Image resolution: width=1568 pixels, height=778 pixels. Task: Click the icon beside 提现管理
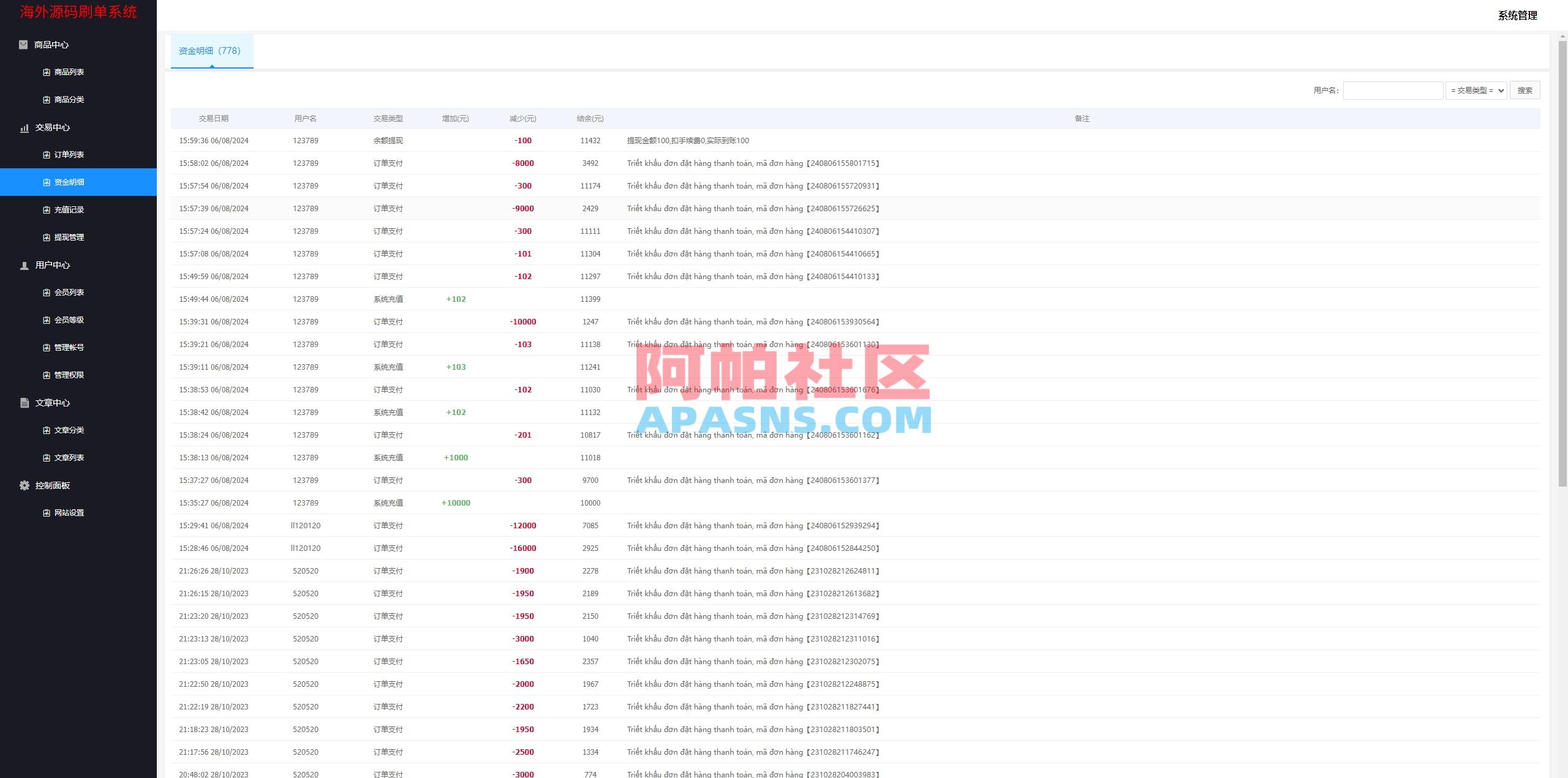coord(46,237)
